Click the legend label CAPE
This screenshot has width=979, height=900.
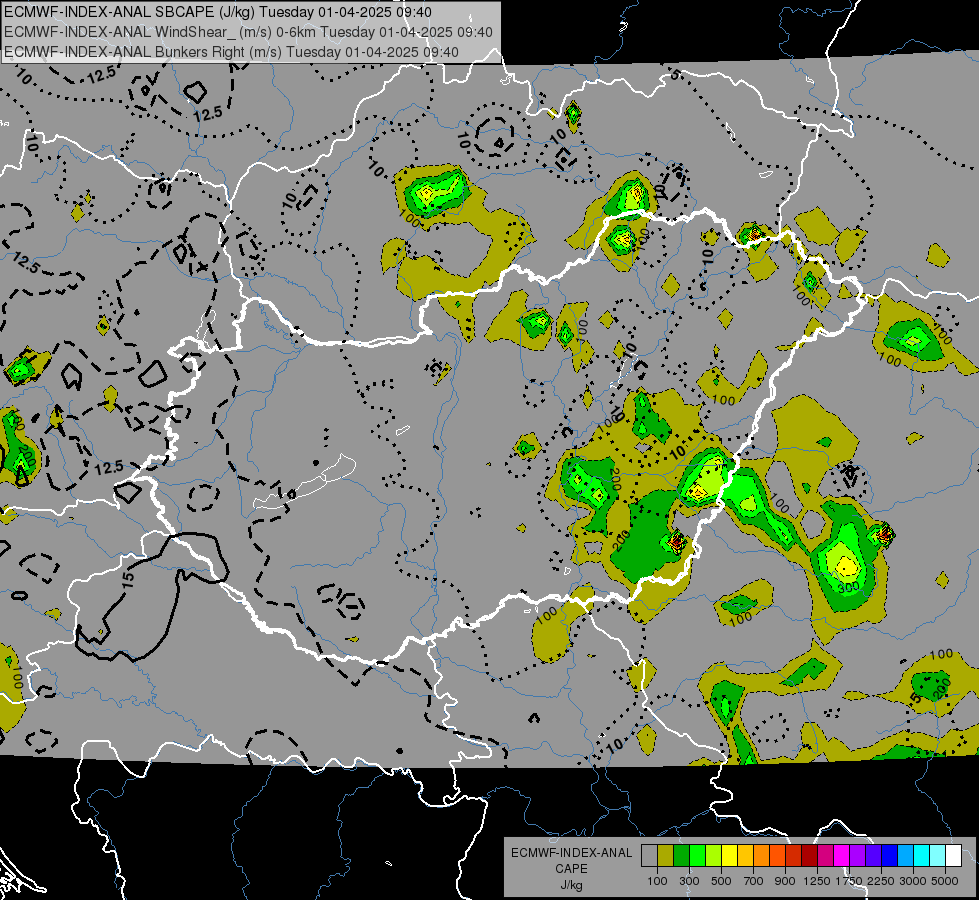tap(571, 869)
